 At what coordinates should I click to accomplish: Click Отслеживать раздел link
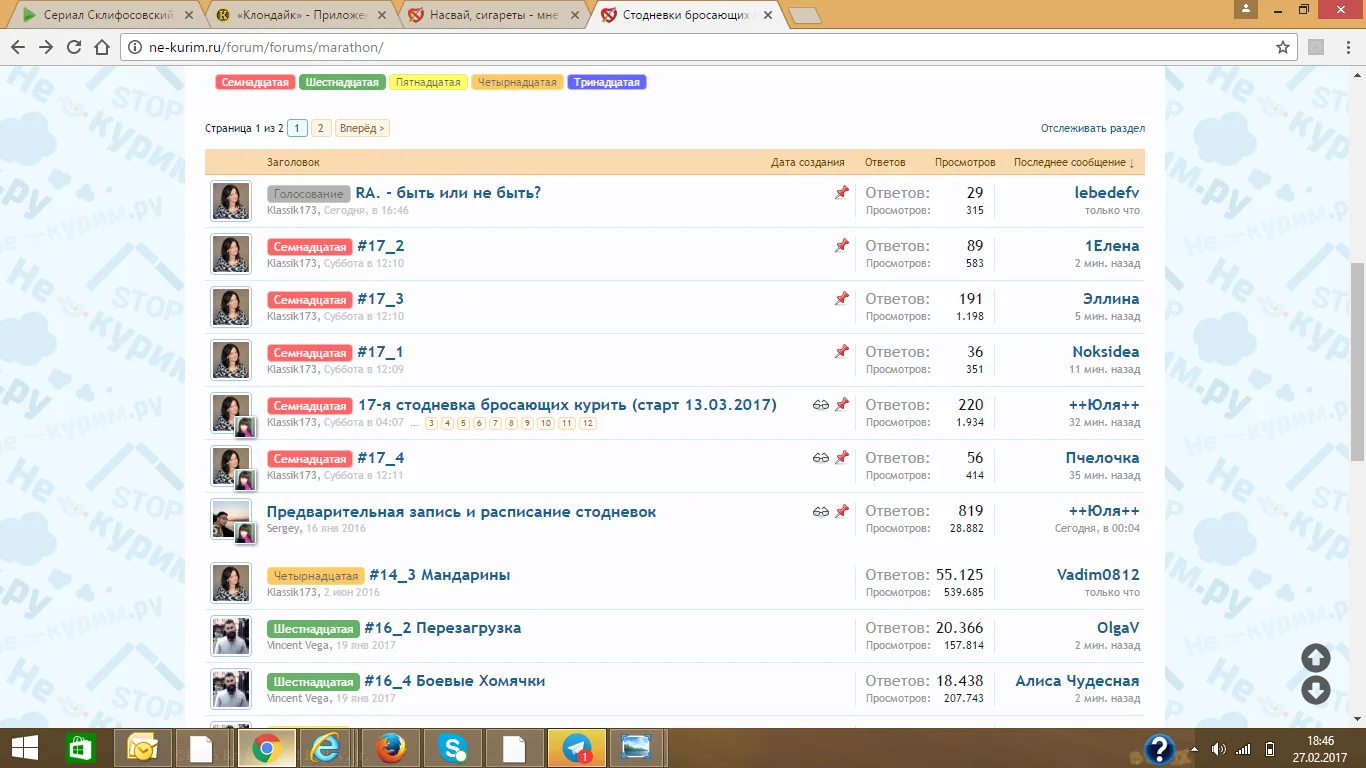tap(1092, 128)
